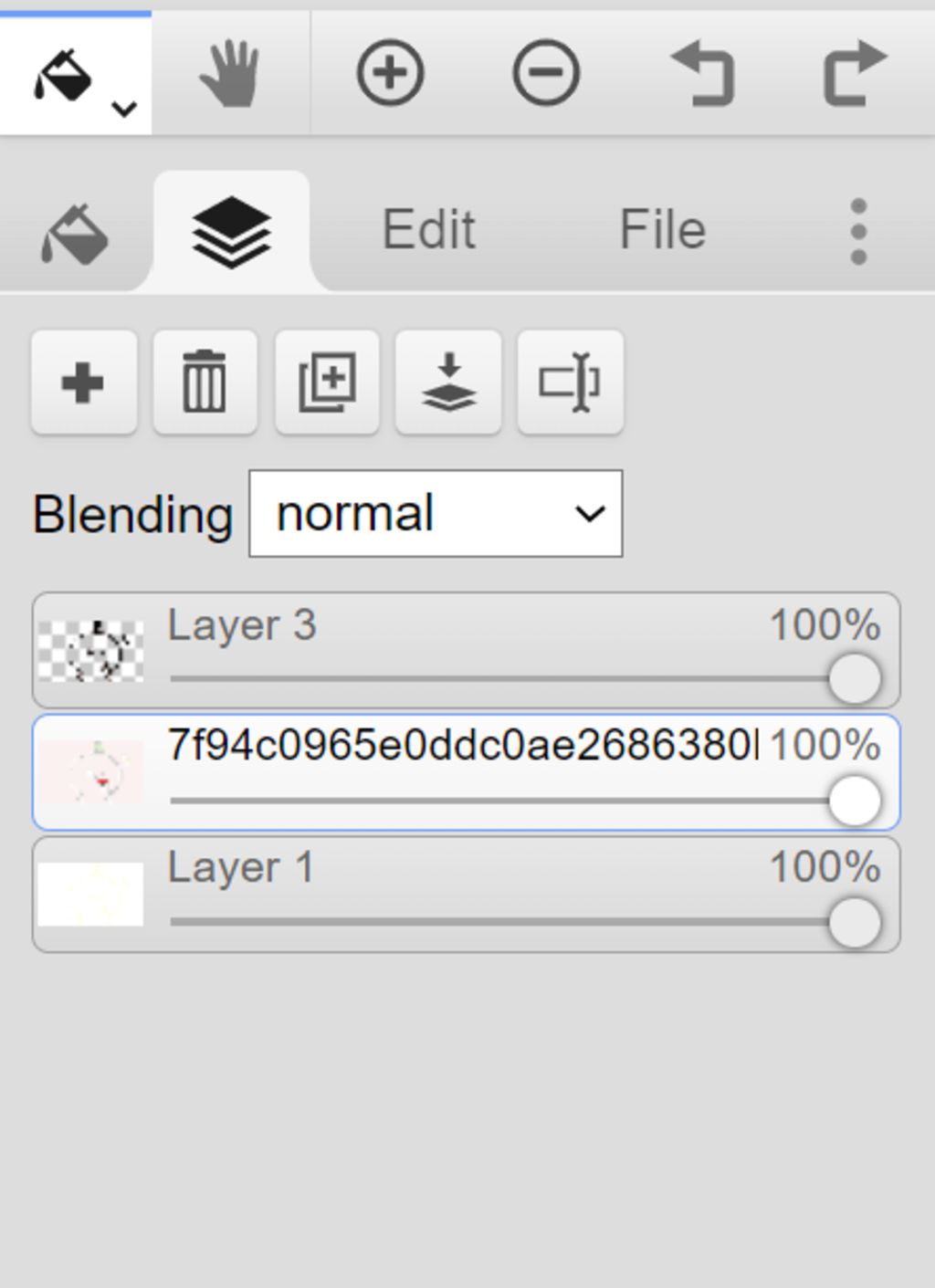Screen dimensions: 935x1288
Task: Rename the layer using the rename icon
Action: (571, 382)
